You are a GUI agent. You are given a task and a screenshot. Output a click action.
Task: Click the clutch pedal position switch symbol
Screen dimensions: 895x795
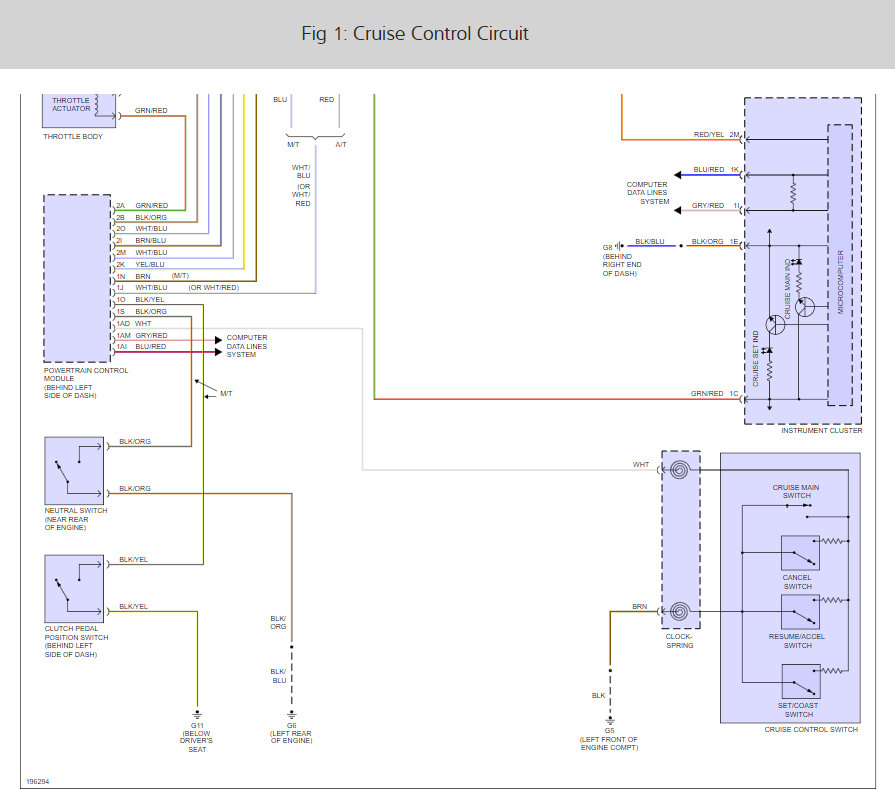pyautogui.click(x=74, y=588)
